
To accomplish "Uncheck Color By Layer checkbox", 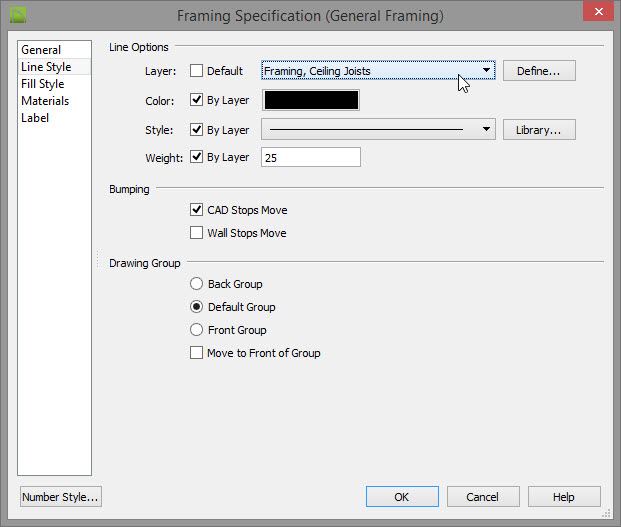I will tap(196, 100).
